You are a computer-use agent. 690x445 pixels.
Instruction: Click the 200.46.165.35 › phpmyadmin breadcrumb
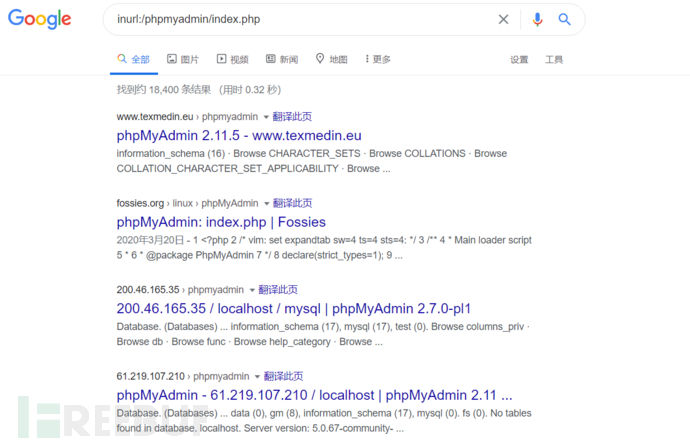[x=180, y=290]
